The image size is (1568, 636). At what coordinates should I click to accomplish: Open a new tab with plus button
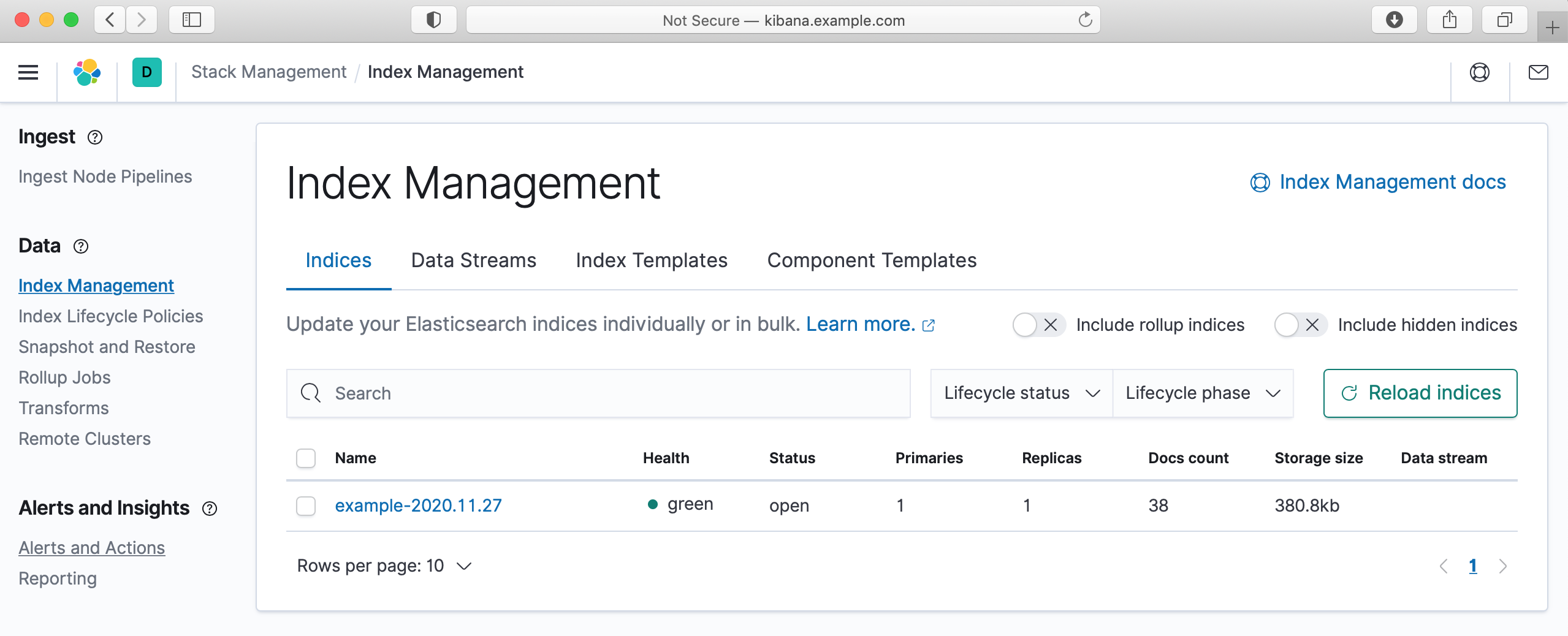[x=1553, y=28]
